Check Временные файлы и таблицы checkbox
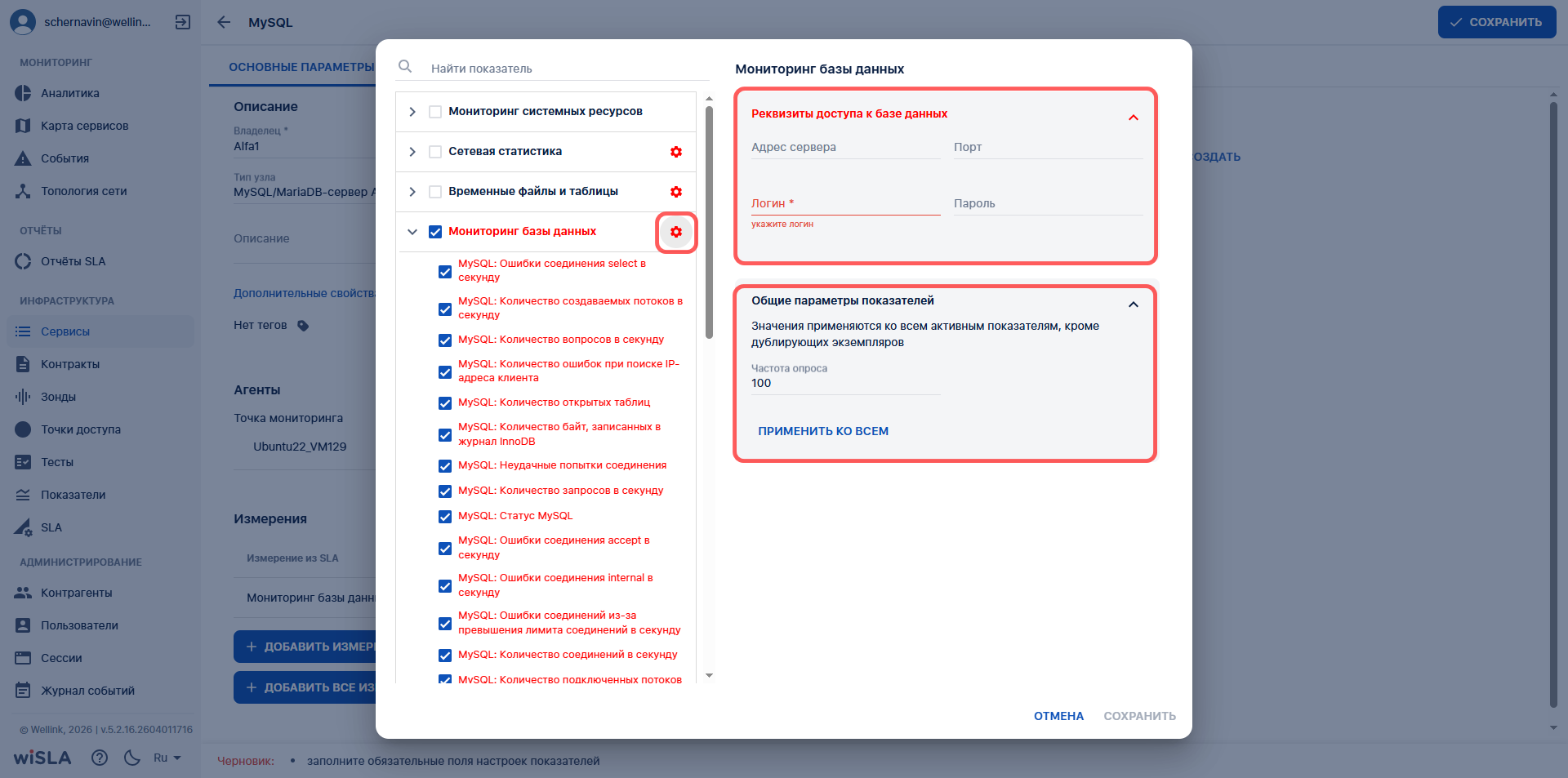The height and width of the screenshot is (778, 1568). tap(435, 192)
